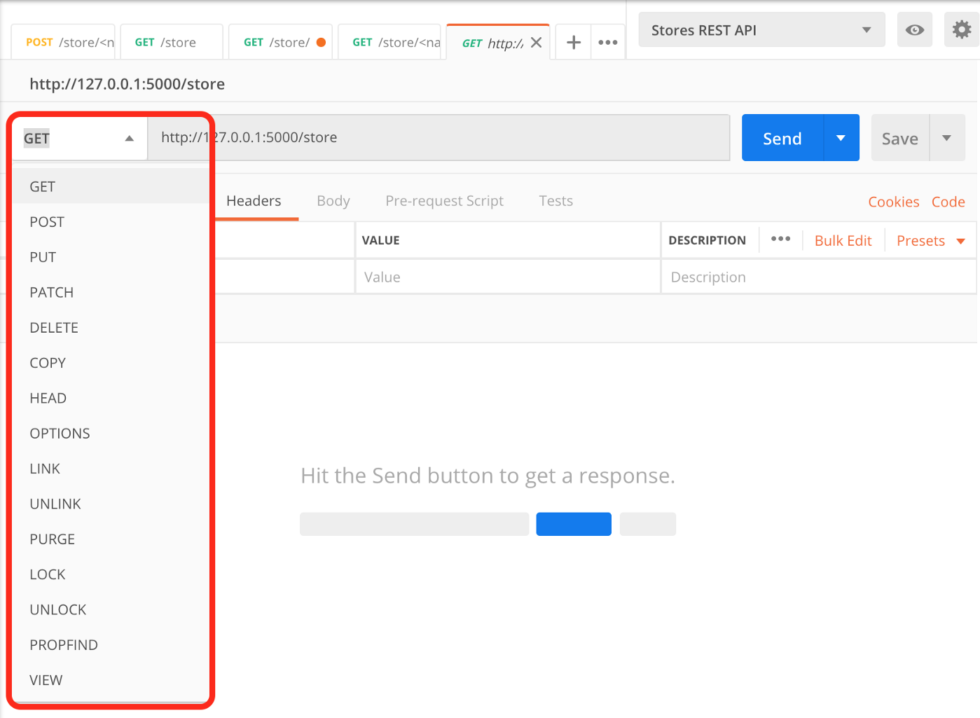
Task: Click the environment quick look eye icon
Action: (x=914, y=30)
